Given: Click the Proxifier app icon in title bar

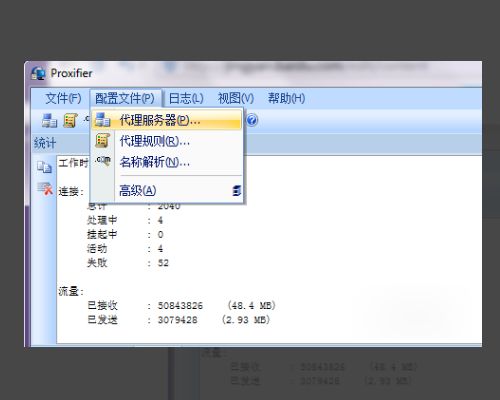Looking at the screenshot, I should click(38, 73).
